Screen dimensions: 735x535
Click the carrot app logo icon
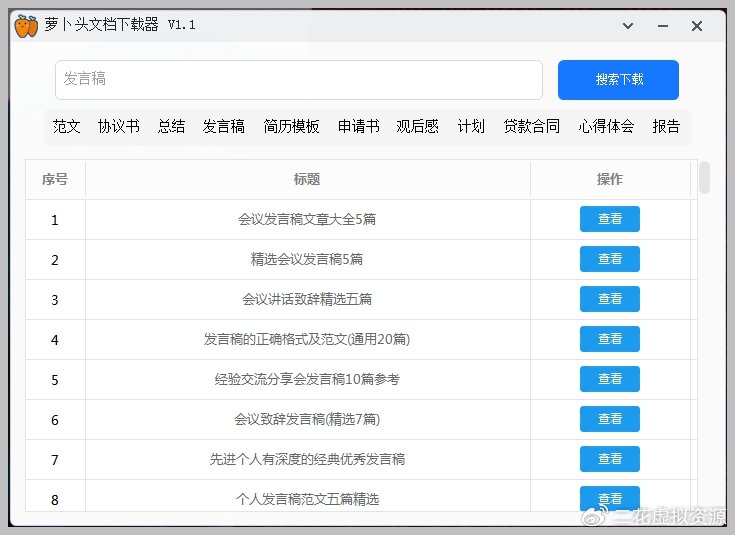(x=25, y=26)
